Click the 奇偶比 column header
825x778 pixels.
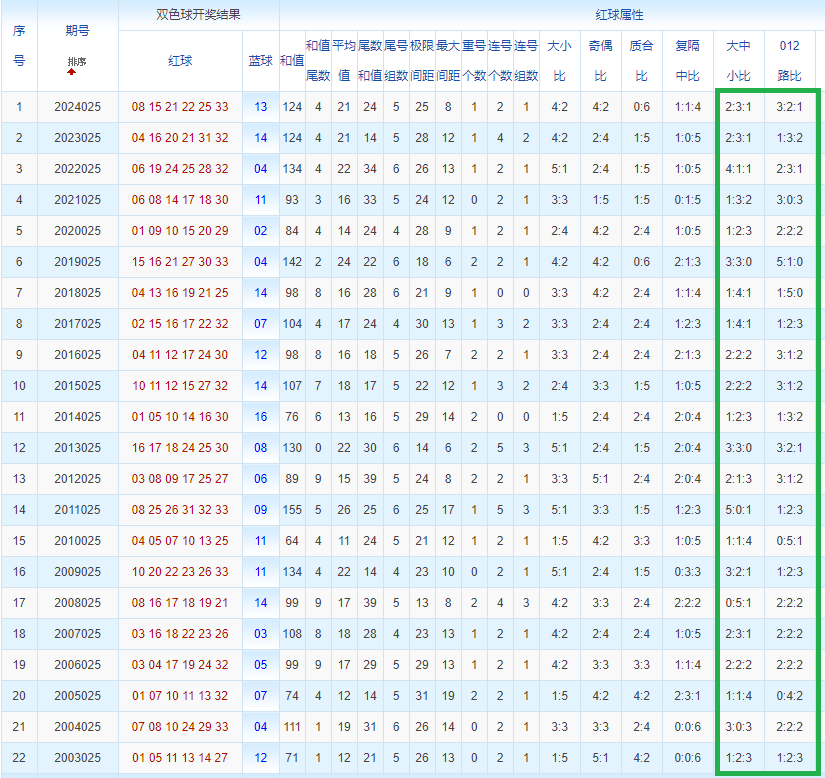click(600, 61)
